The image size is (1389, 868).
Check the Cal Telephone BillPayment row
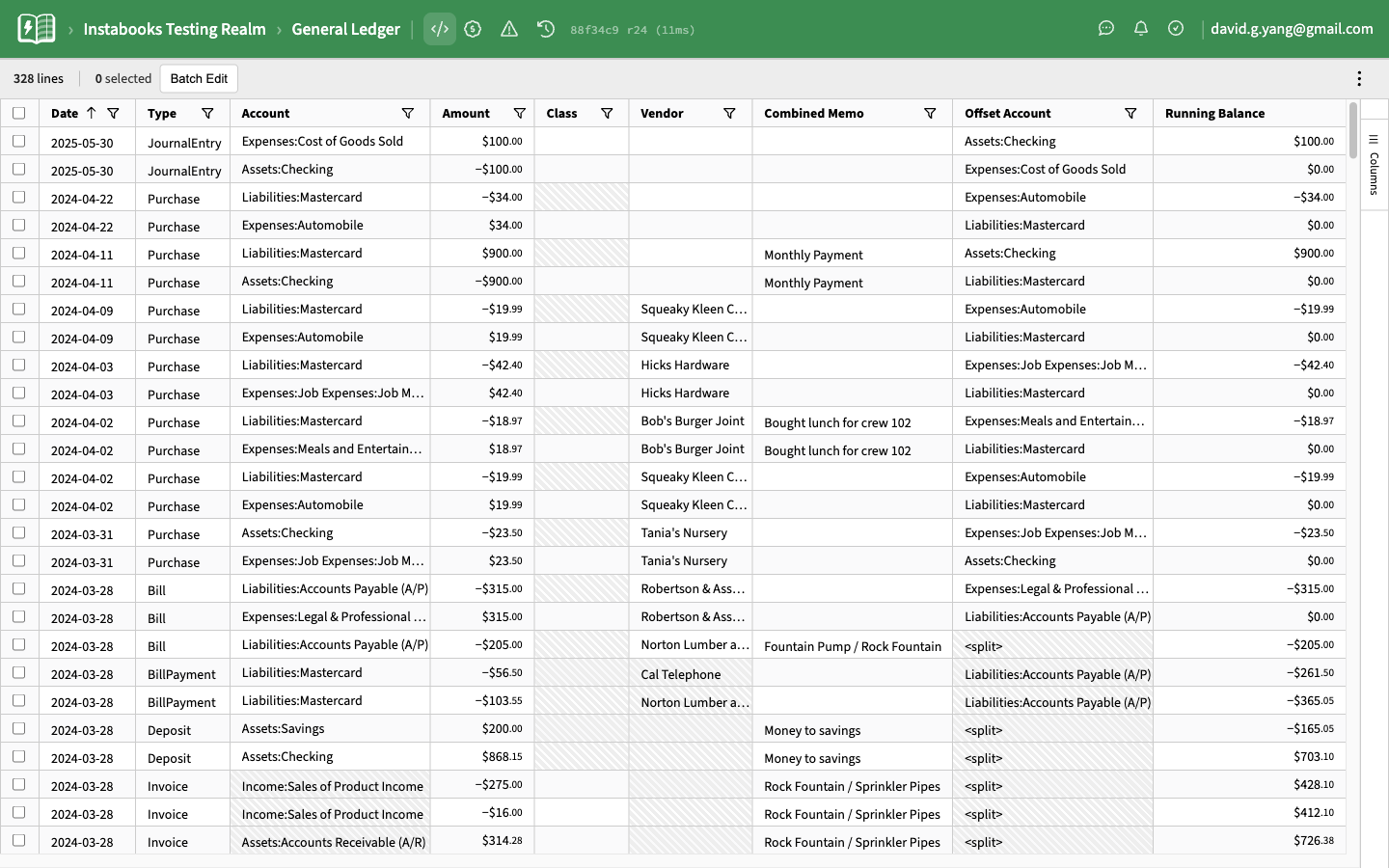point(19,672)
